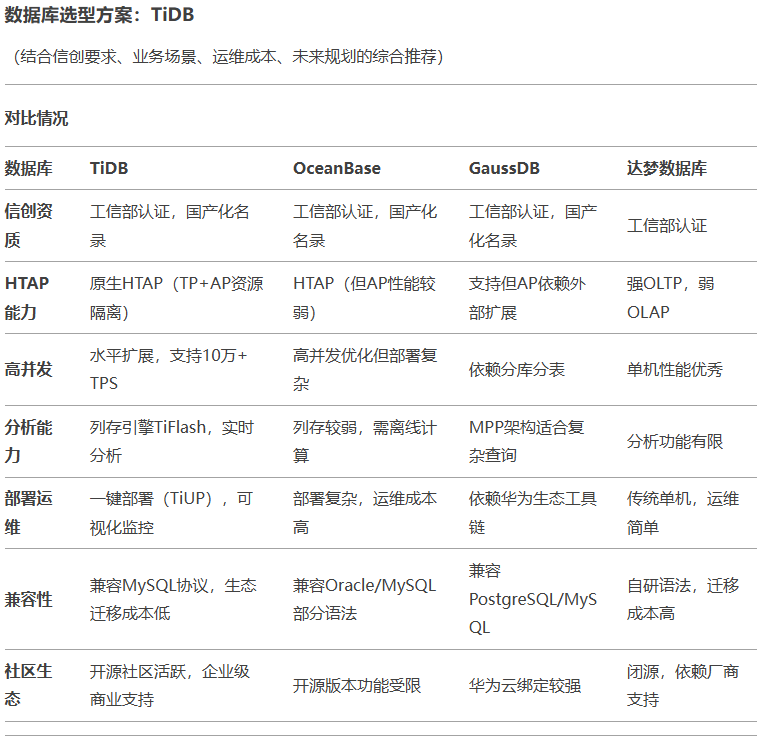Screen dimensions: 764x742
Task: Click the 'TiDB' column header
Action: click(109, 168)
